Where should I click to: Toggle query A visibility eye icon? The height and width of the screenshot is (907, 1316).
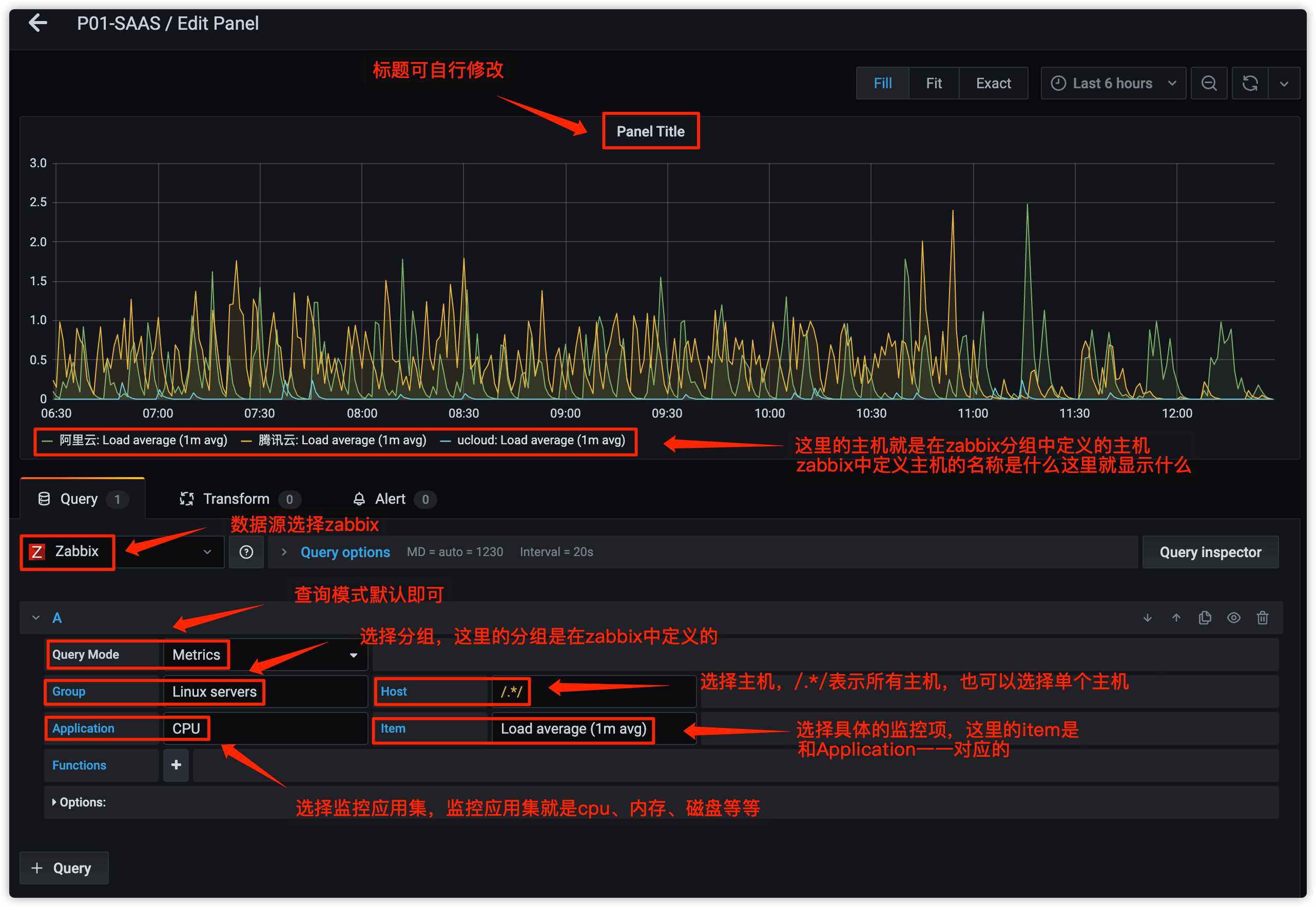[1233, 618]
